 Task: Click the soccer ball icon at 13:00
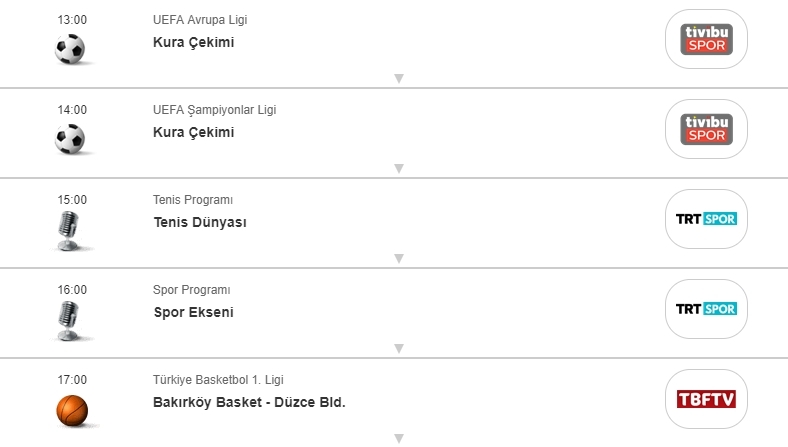coord(71,49)
